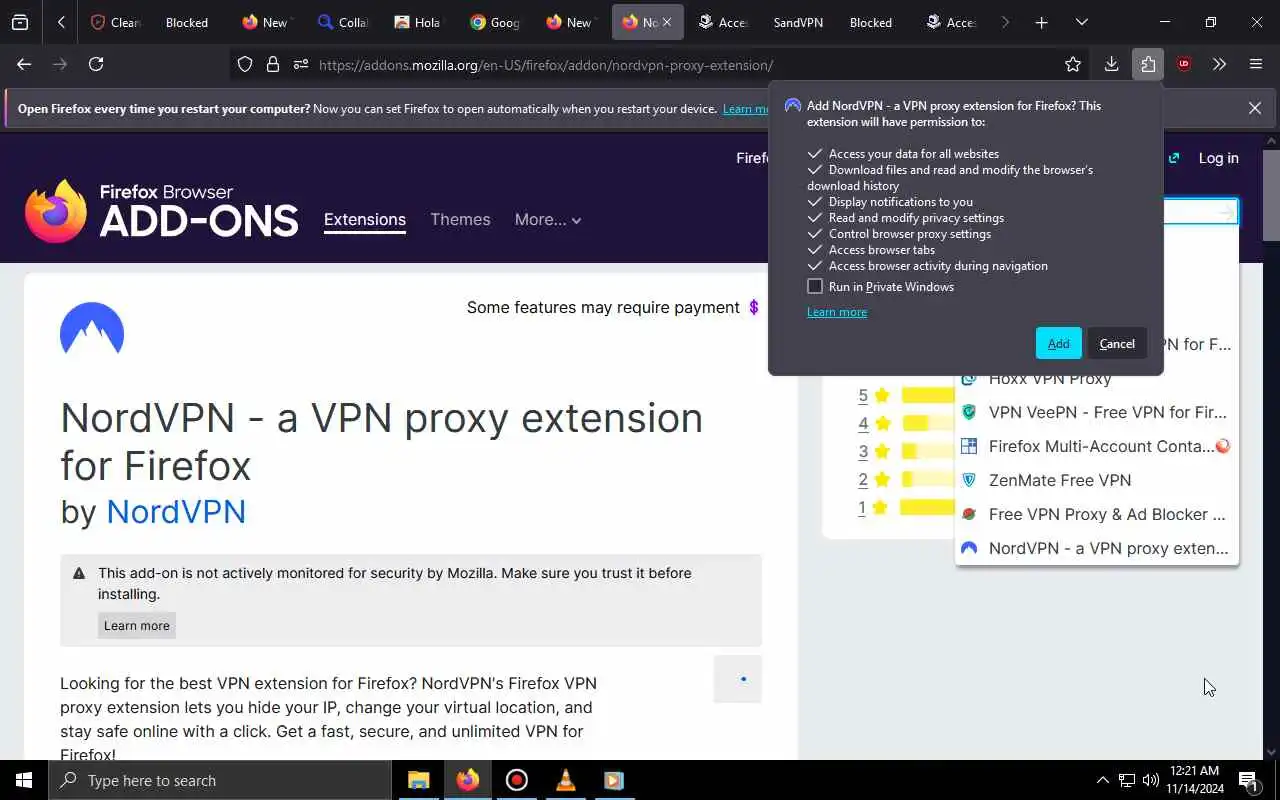The image size is (1280, 800).
Task: Open Learn more link in permission popup
Action: [837, 312]
